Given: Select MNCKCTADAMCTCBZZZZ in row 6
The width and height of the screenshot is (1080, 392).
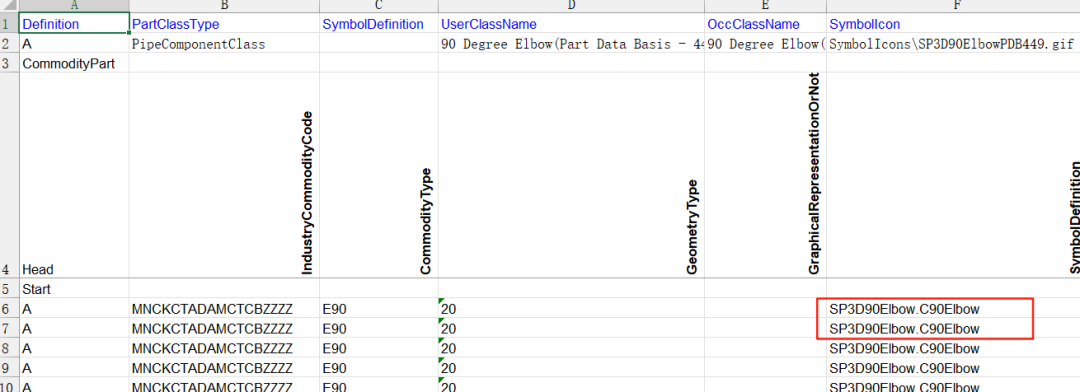Looking at the screenshot, I should click(224, 309).
